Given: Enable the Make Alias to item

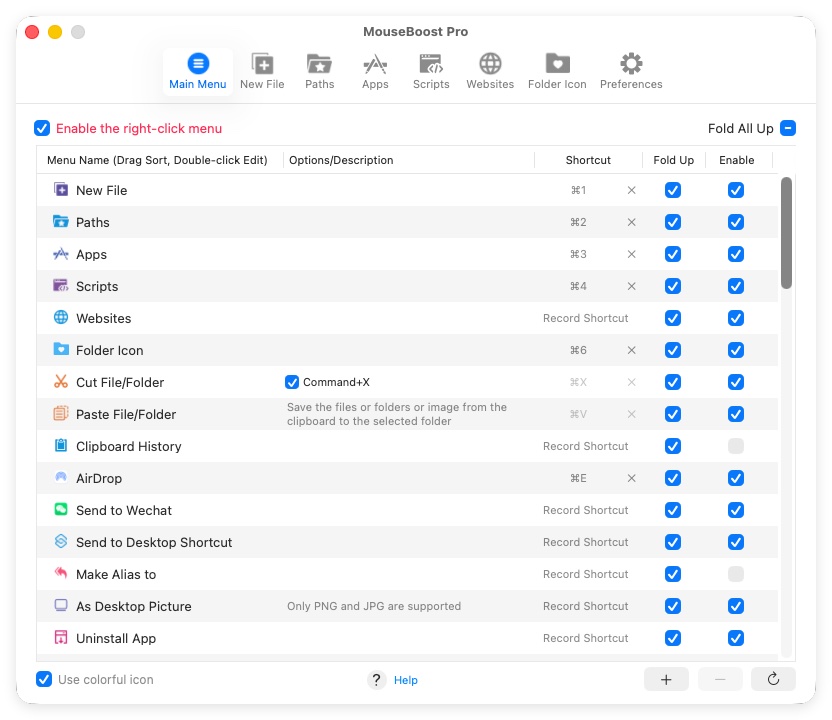Looking at the screenshot, I should coord(735,574).
